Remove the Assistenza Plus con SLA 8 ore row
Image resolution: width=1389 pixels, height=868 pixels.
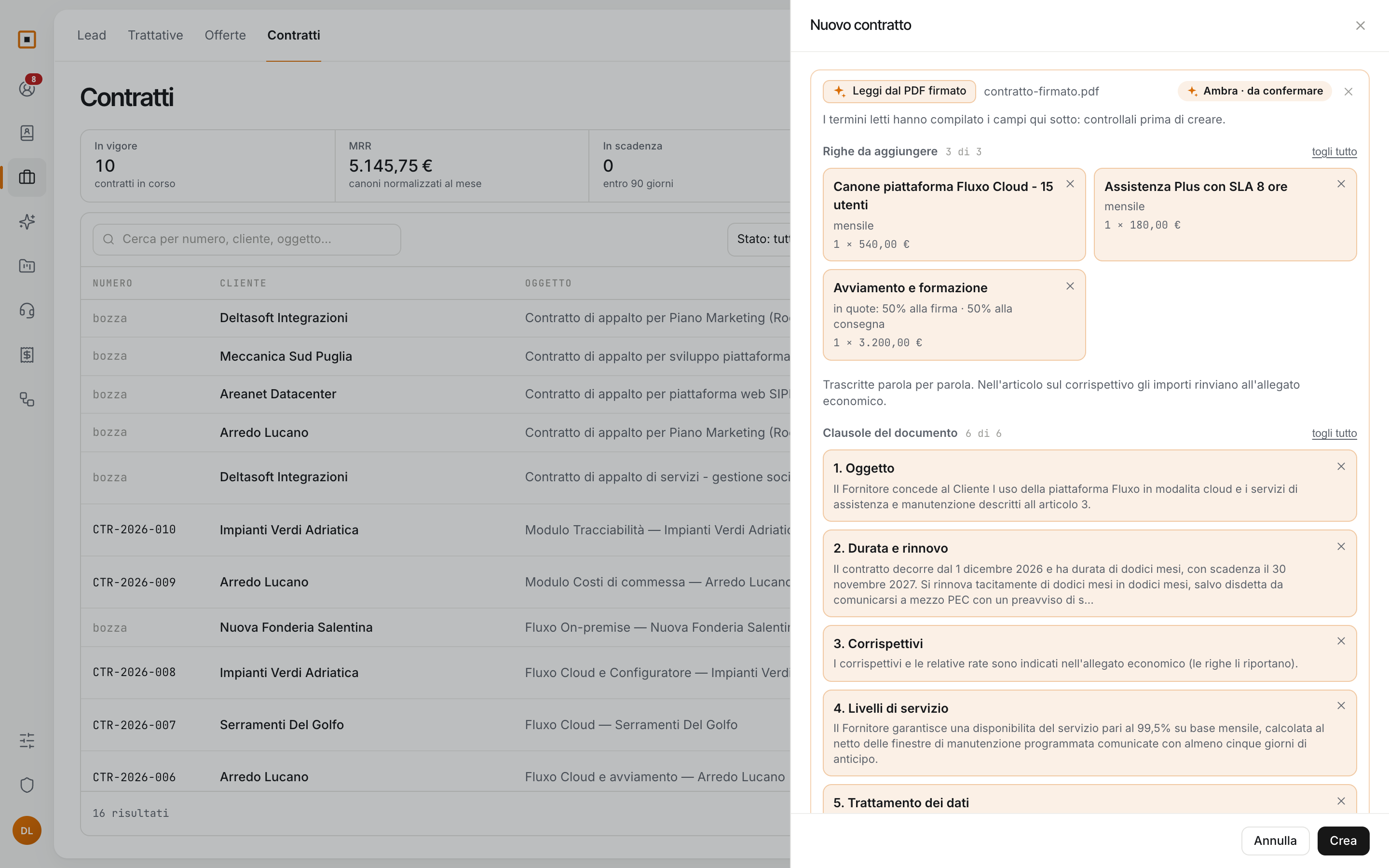point(1341,184)
